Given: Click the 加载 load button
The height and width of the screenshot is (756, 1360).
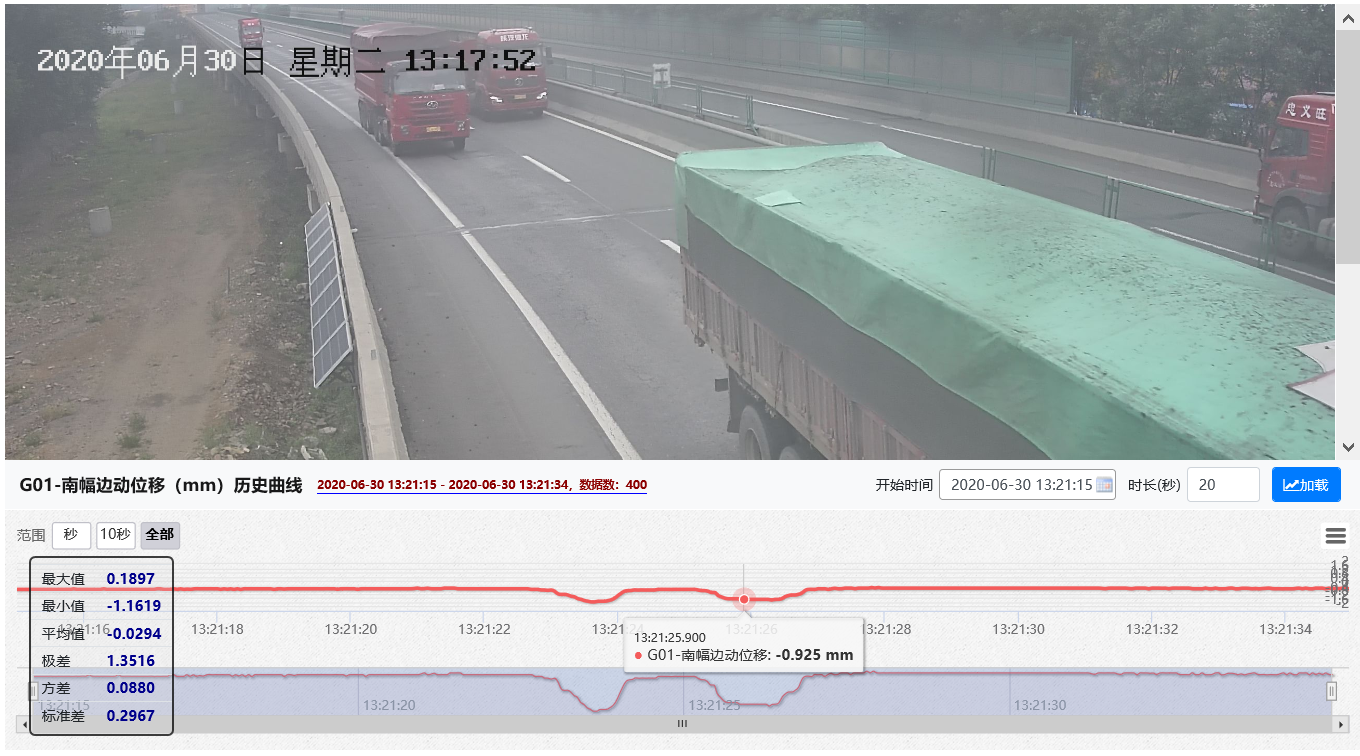Looking at the screenshot, I should [1306, 485].
